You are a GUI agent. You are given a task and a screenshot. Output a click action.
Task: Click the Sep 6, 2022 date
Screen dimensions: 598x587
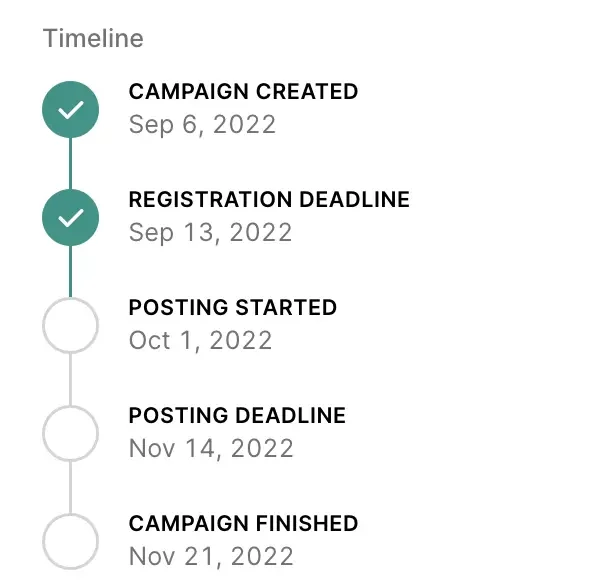coord(202,125)
